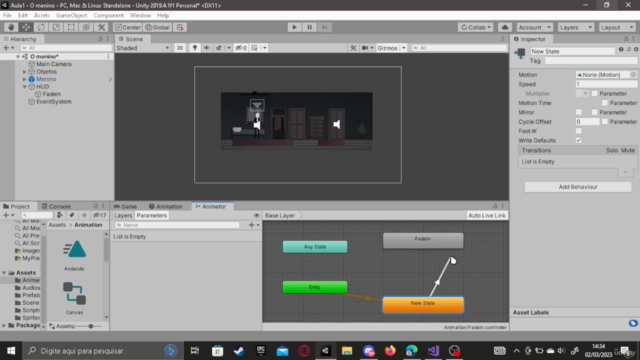The image size is (640, 360).
Task: Select the Scale tool
Action: (x=56, y=27)
